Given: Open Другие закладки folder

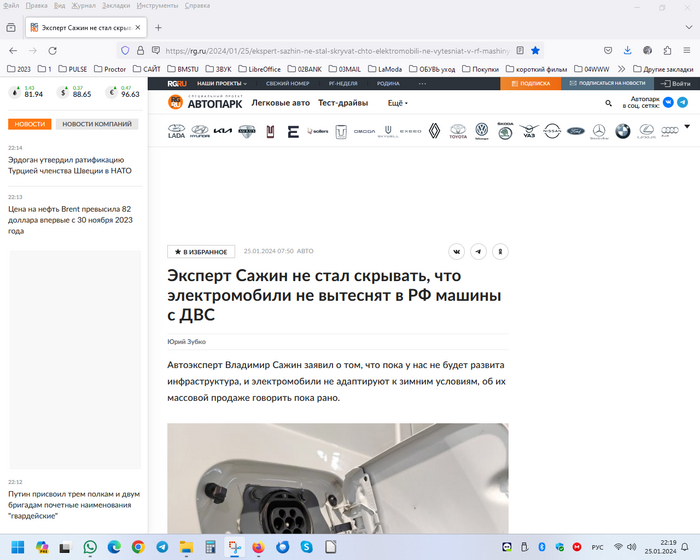Looking at the screenshot, I should click(663, 69).
